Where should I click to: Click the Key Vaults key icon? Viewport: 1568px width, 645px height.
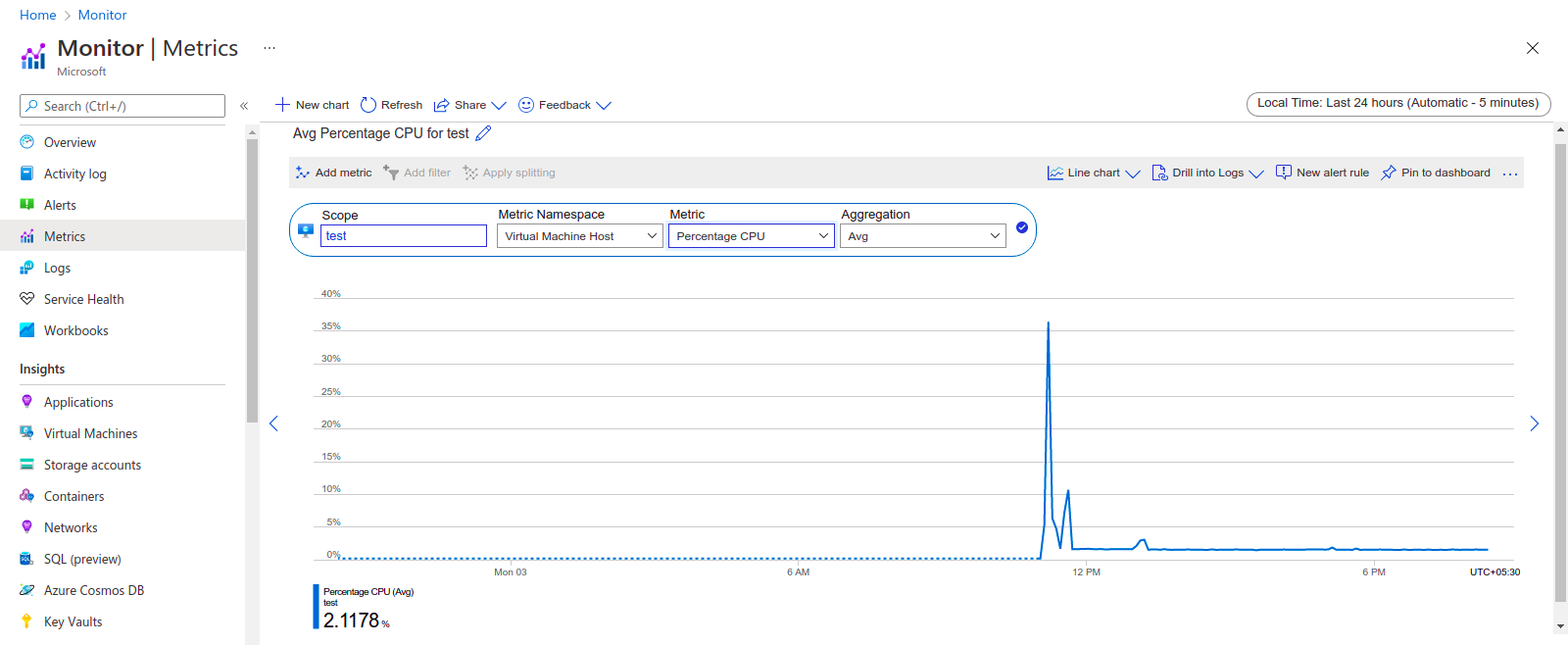pos(27,621)
